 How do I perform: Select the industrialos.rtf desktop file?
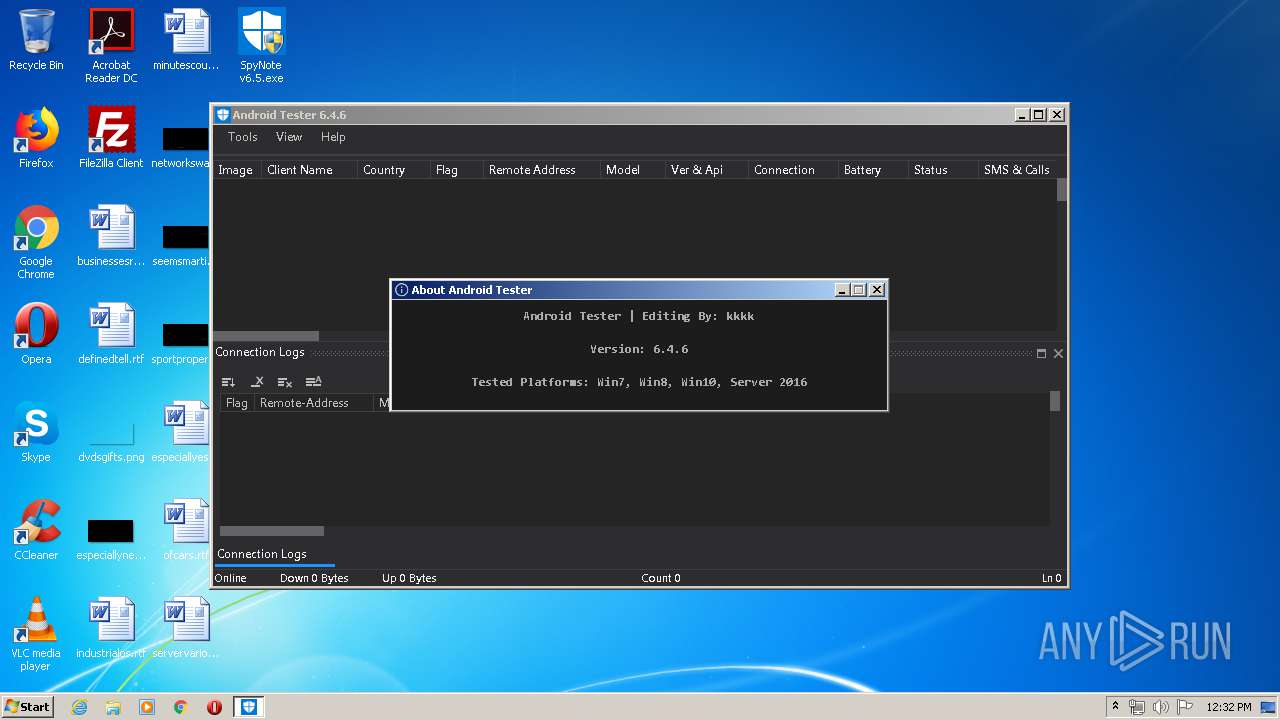click(x=111, y=628)
